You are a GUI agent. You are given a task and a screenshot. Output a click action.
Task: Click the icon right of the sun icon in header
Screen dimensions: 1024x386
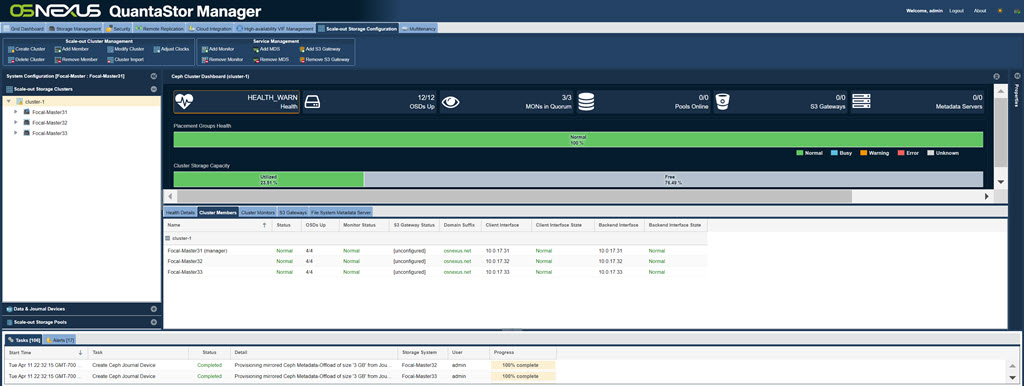click(1016, 11)
